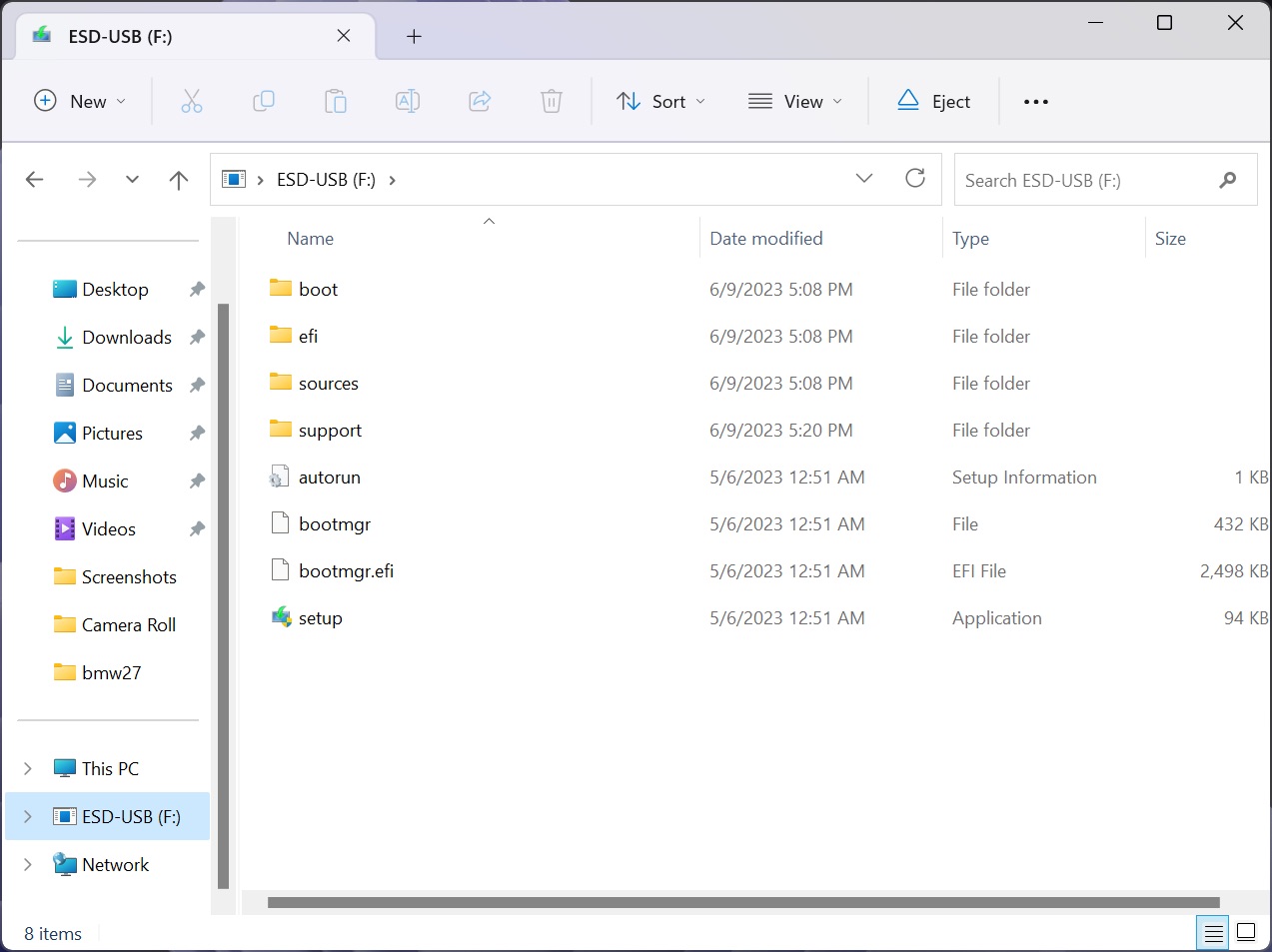
Task: Click the Setup Information type cell
Action: coord(1024,477)
